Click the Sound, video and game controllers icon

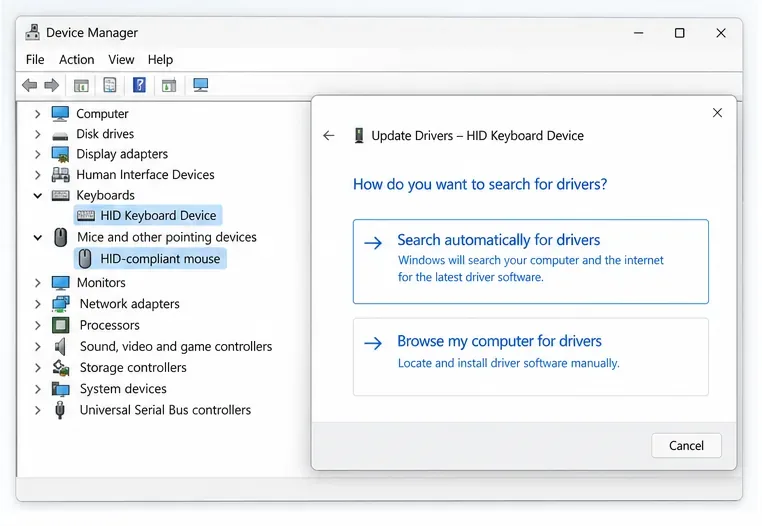pyautogui.click(x=60, y=347)
